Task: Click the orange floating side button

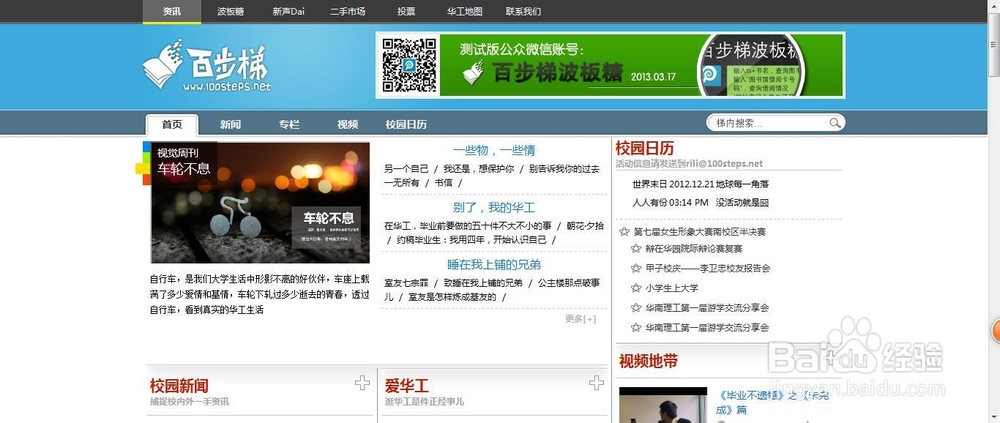Action: (996, 331)
